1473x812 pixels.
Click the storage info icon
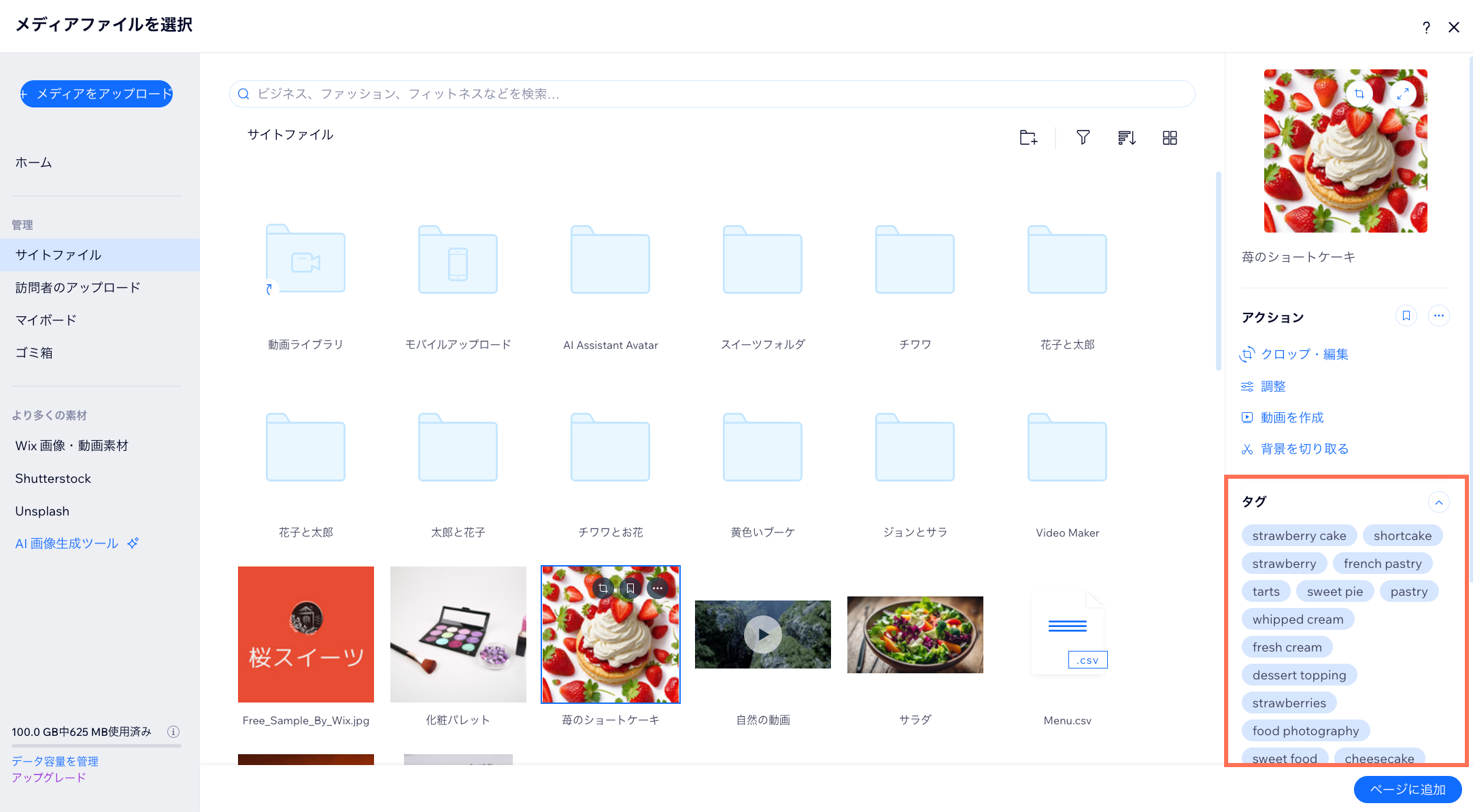click(x=174, y=732)
